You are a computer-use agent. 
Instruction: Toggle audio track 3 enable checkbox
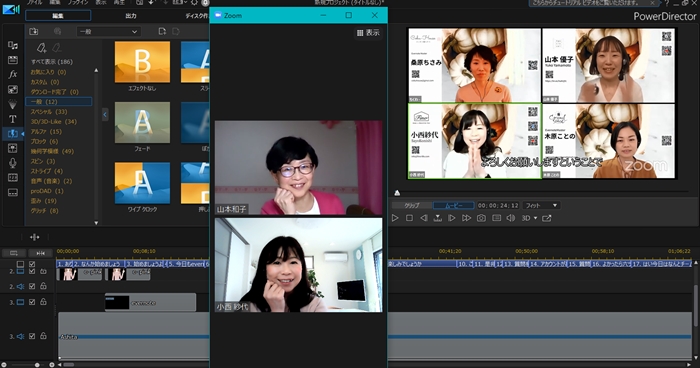(x=32, y=336)
